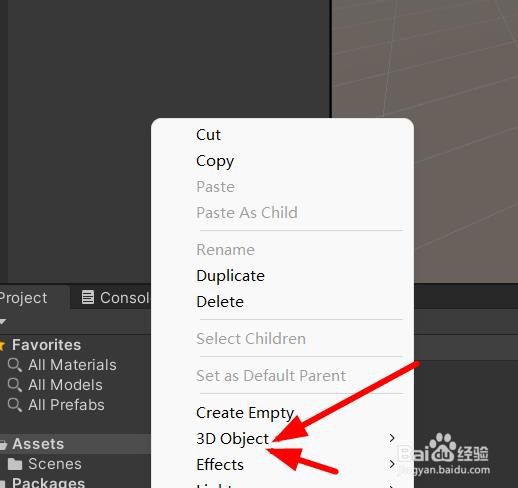Open the 3D Object submenu
Viewport: 518px width, 488px height.
click(283, 439)
